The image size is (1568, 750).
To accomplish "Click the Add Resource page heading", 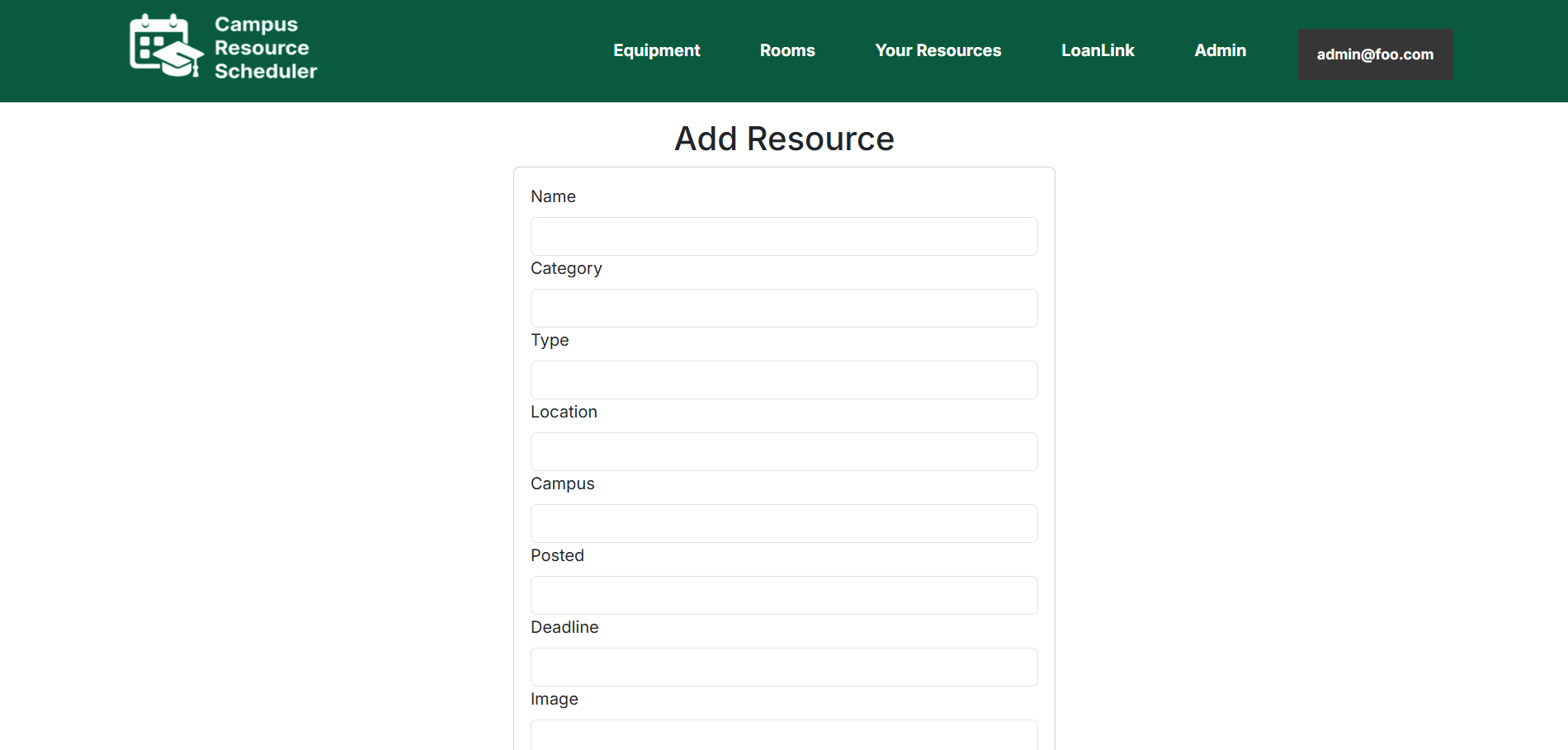I will pos(784,139).
